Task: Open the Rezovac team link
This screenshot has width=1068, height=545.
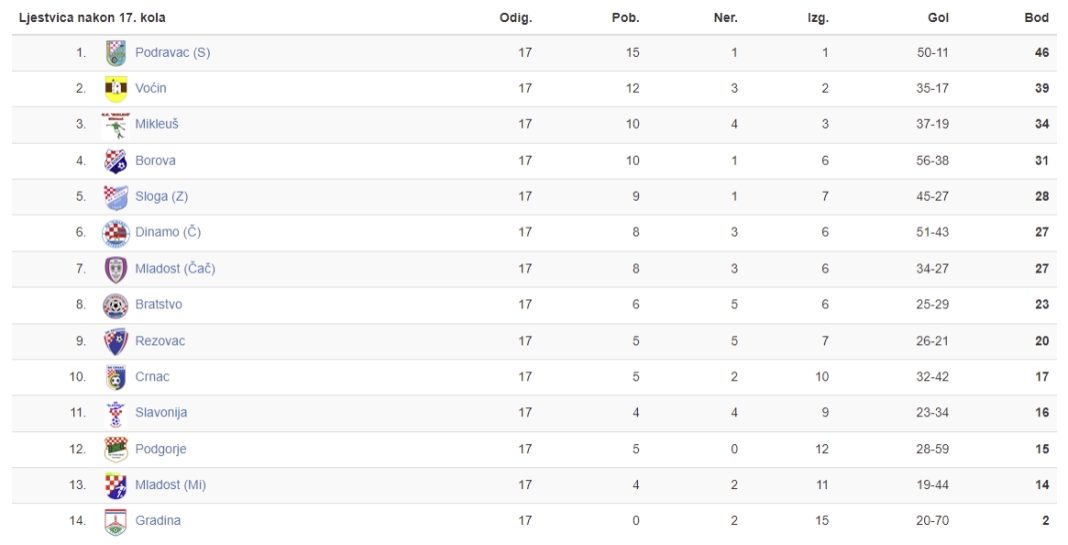Action: [x=160, y=341]
